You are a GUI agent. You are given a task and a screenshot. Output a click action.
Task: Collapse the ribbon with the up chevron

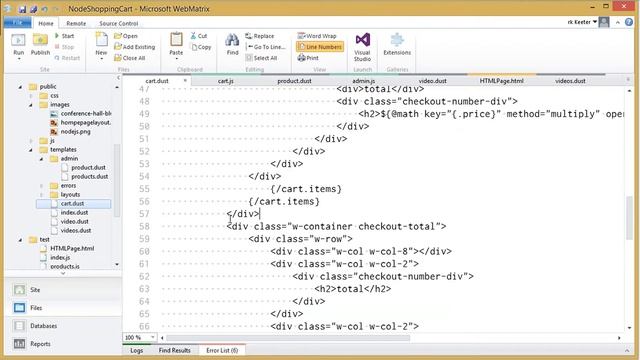point(618,22)
